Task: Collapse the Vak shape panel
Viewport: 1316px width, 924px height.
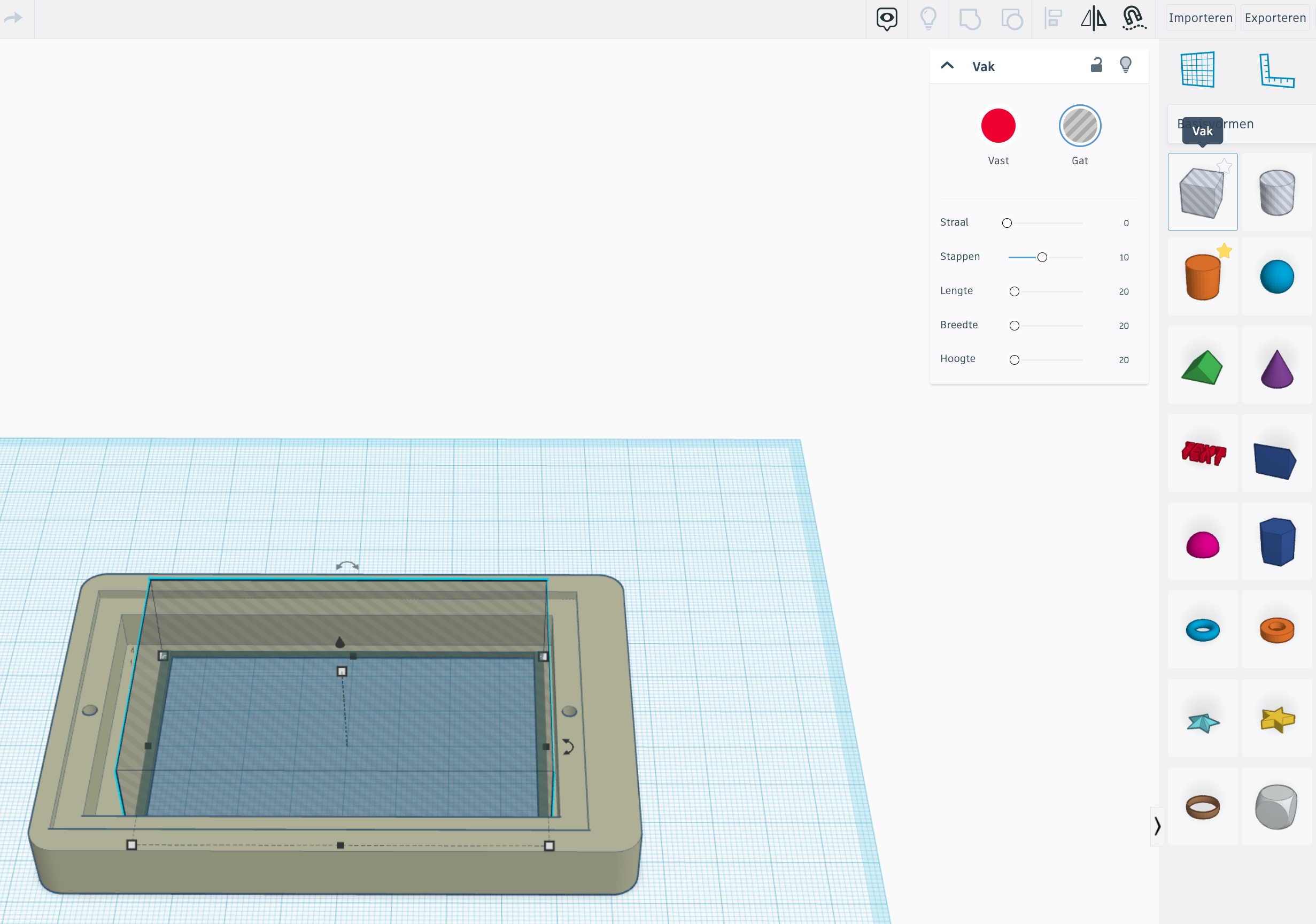Action: coord(947,65)
